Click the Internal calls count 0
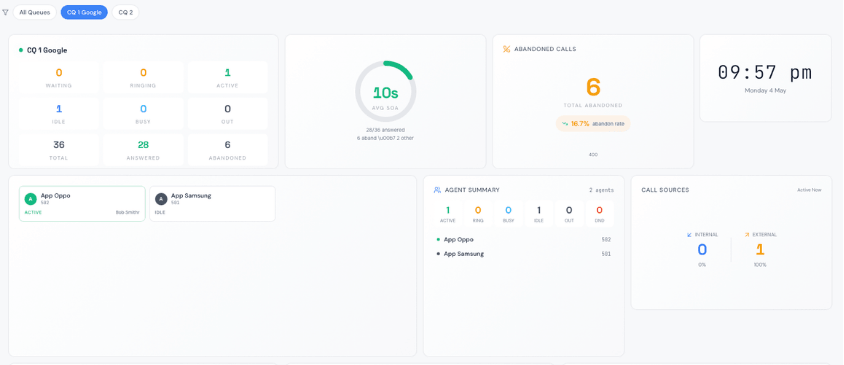 [702, 249]
